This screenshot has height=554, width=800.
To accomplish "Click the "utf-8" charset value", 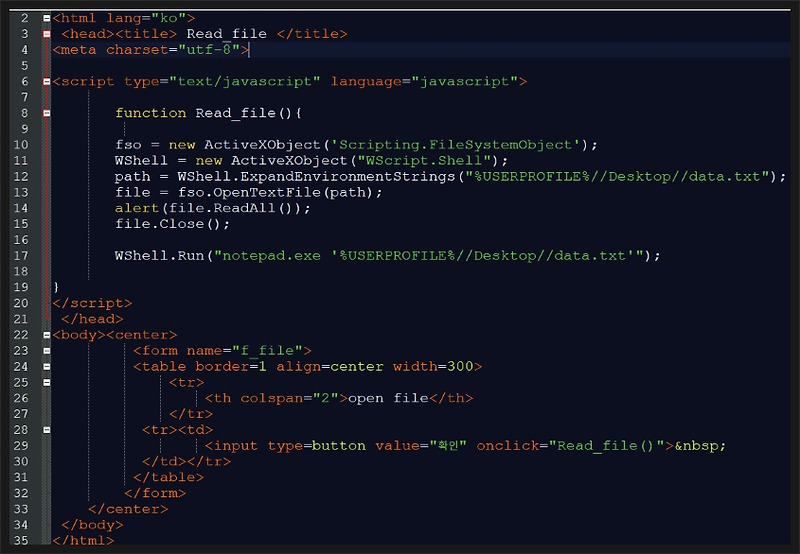I will pos(209,50).
